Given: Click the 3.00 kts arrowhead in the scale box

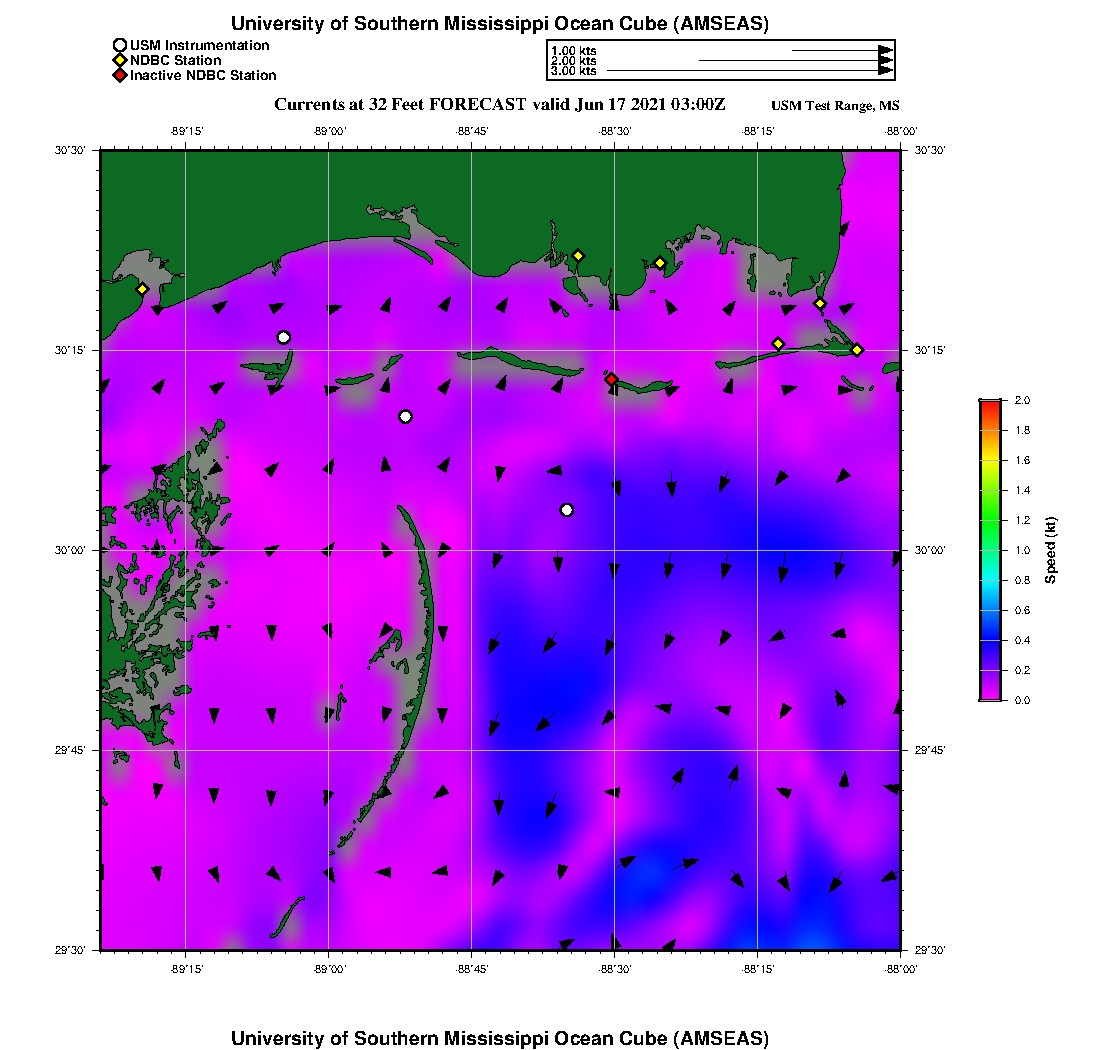Looking at the screenshot, I should pos(885,71).
